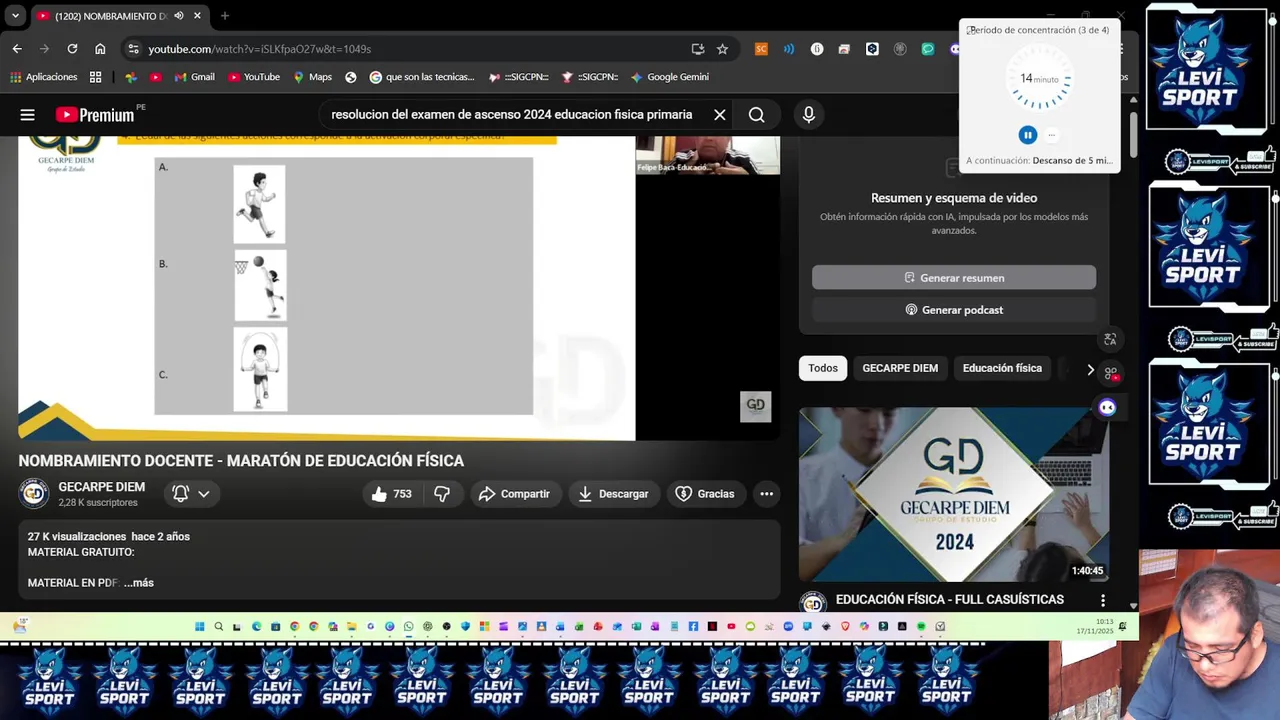The height and width of the screenshot is (720, 1280).
Task: Mute the tab via speaker icon
Action: pyautogui.click(x=179, y=16)
